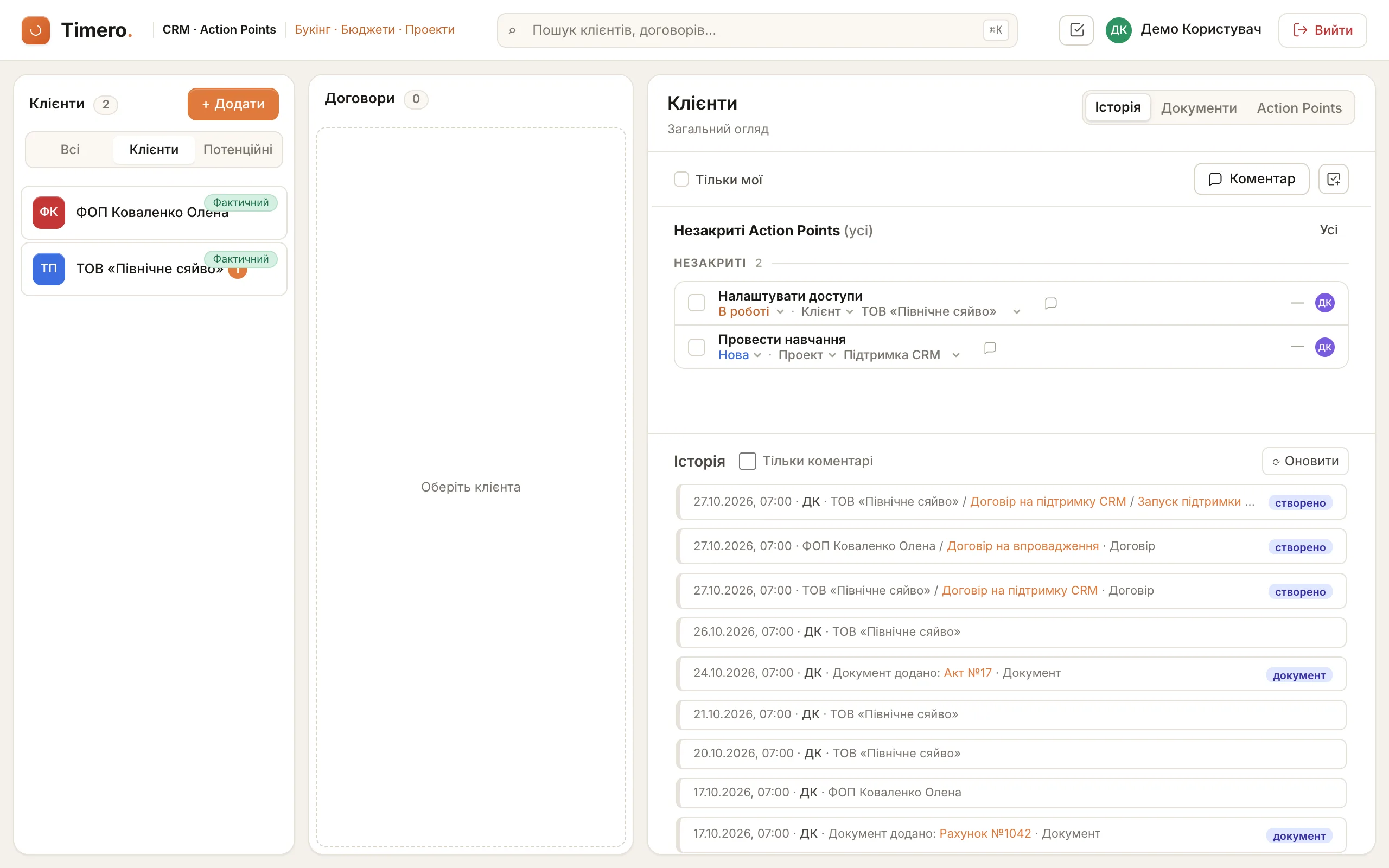Click ДК assignee avatar on Провести навчання
Viewport: 1389px width, 868px height.
(1325, 347)
